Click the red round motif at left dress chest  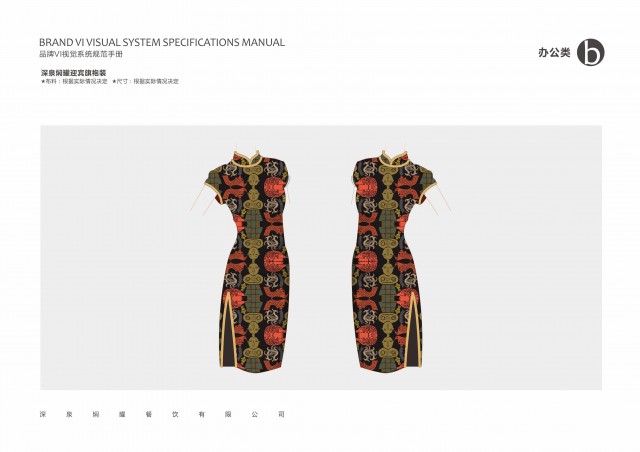pyautogui.click(x=274, y=188)
